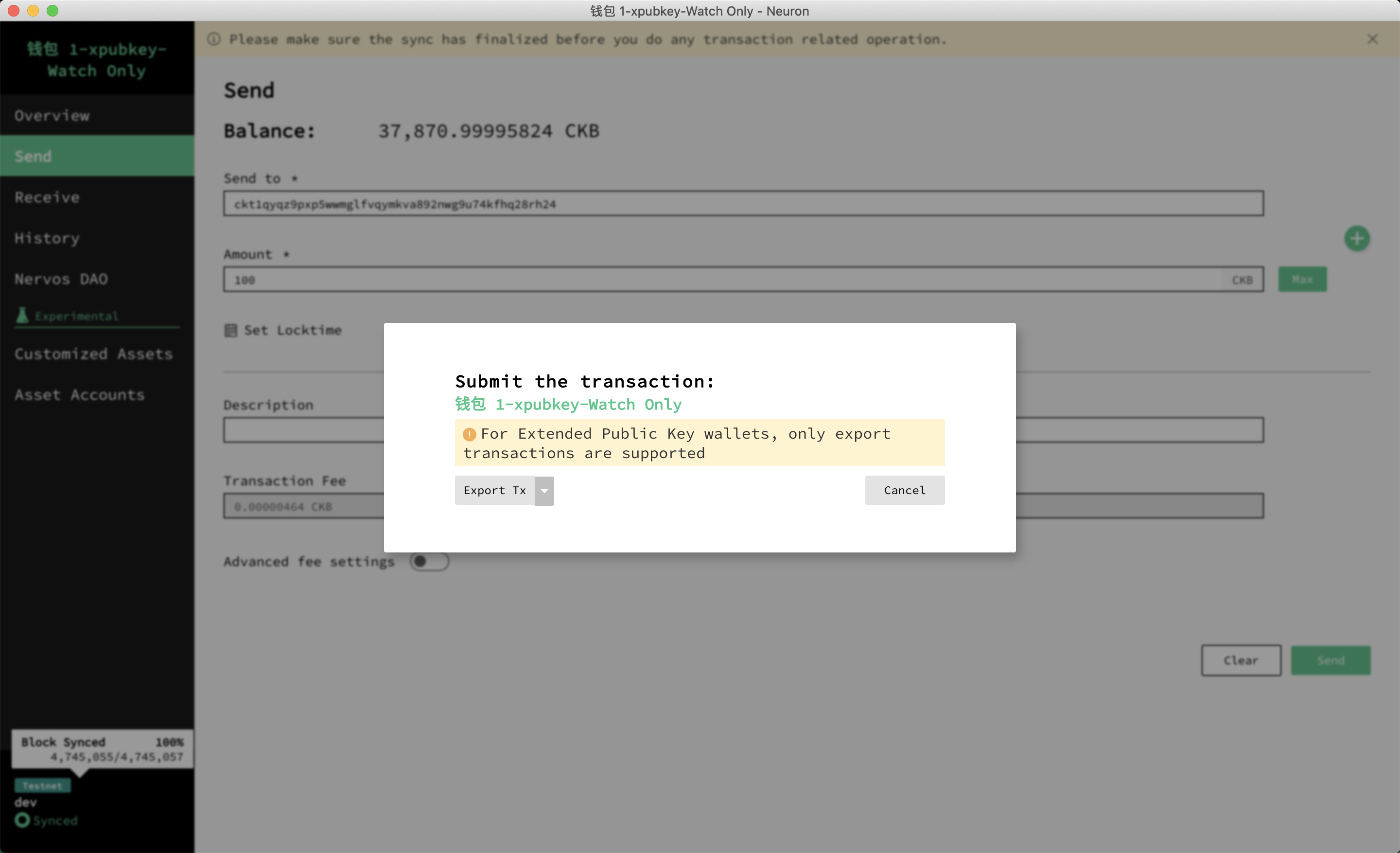This screenshot has width=1400, height=853.
Task: Click the Set Locktime label
Action: 293,330
